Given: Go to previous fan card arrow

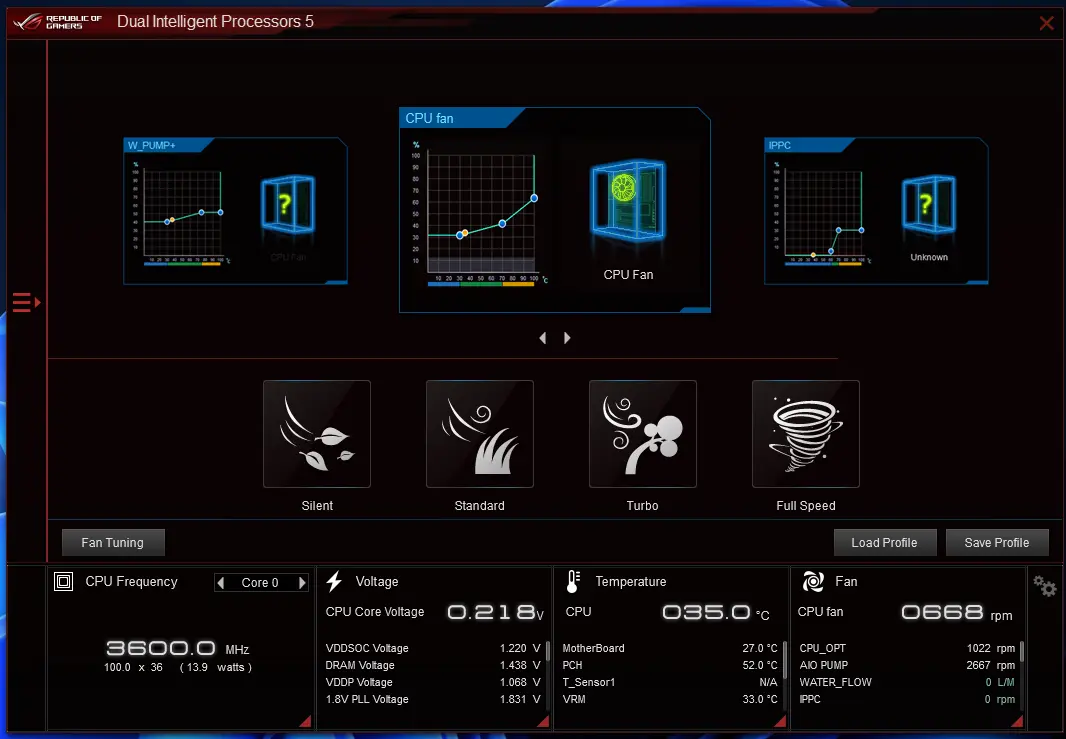Looking at the screenshot, I should (543, 338).
